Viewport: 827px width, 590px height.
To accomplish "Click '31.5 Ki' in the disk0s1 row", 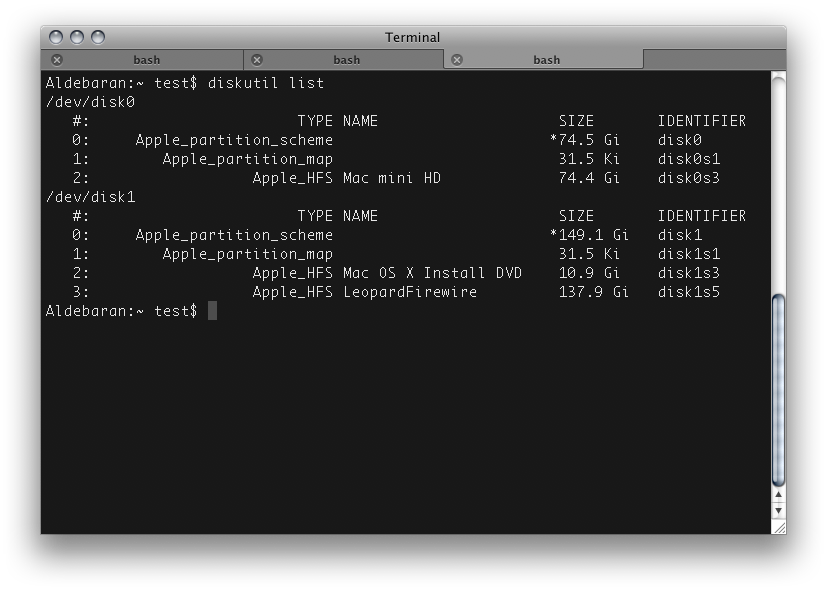I will (589, 159).
